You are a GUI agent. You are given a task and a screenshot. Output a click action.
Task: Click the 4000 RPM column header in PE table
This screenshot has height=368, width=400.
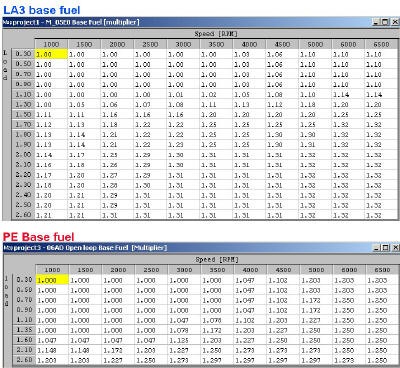(250, 270)
